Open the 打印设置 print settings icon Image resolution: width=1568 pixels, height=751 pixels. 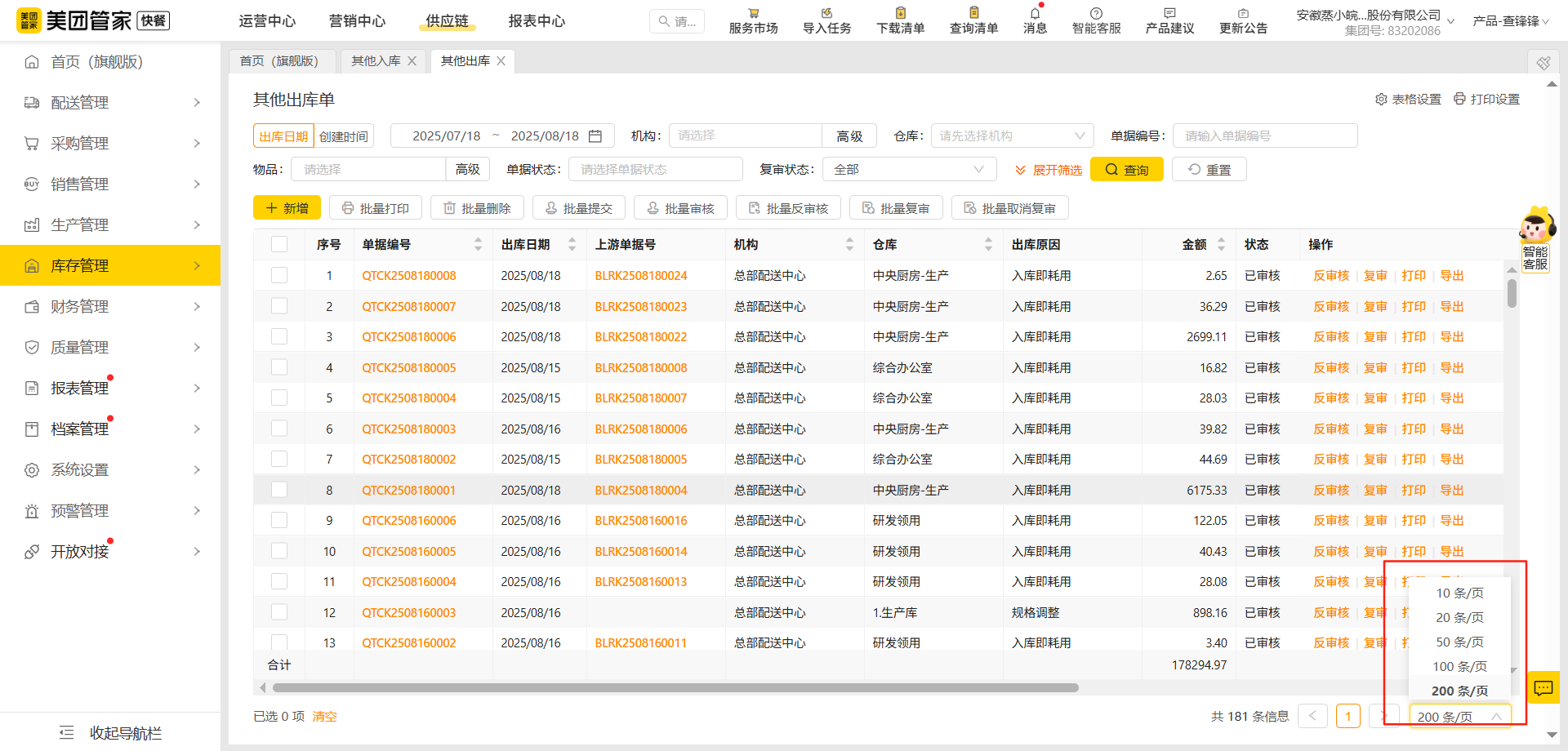(1459, 98)
